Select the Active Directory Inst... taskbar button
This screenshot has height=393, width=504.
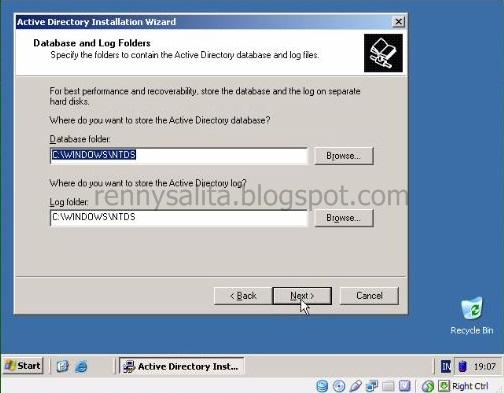click(x=181, y=366)
